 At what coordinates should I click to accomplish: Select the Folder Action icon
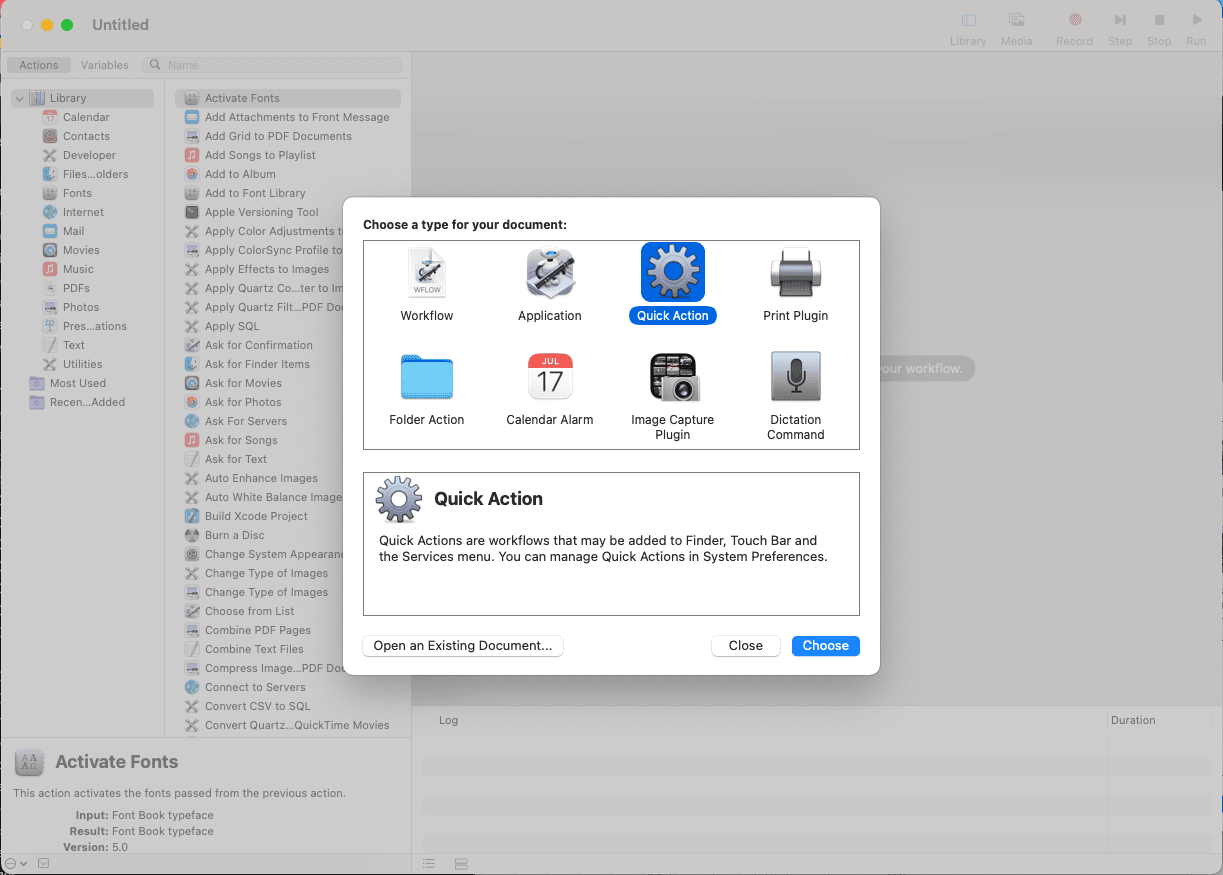click(x=427, y=377)
